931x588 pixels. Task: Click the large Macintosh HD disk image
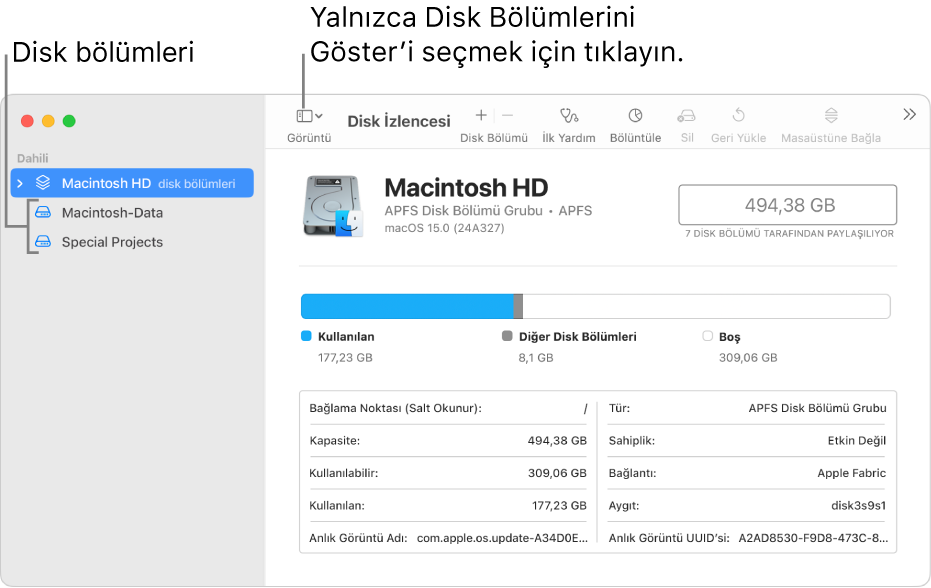click(x=332, y=206)
